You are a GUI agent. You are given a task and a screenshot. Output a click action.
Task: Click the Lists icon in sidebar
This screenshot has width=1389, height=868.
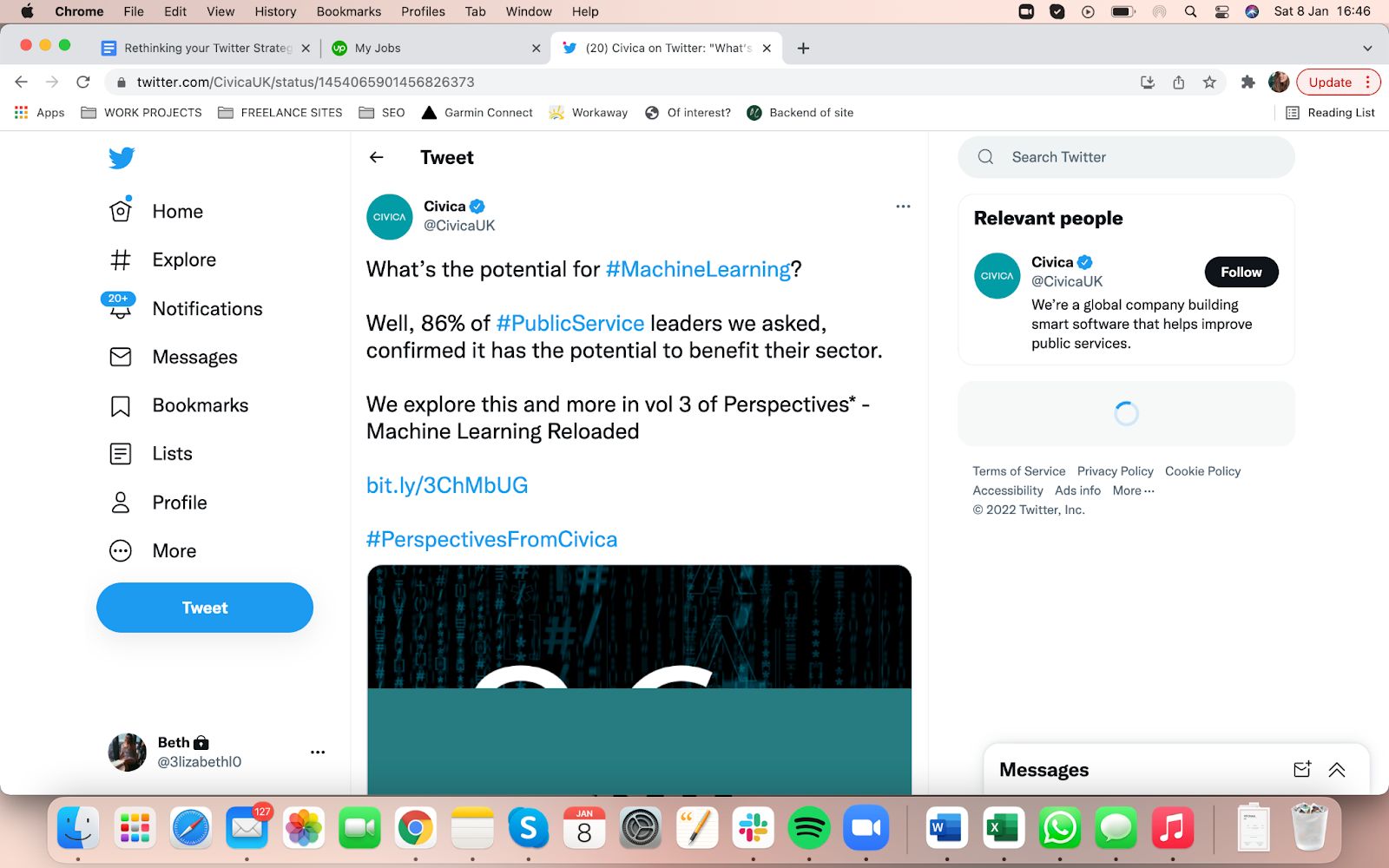click(x=121, y=454)
